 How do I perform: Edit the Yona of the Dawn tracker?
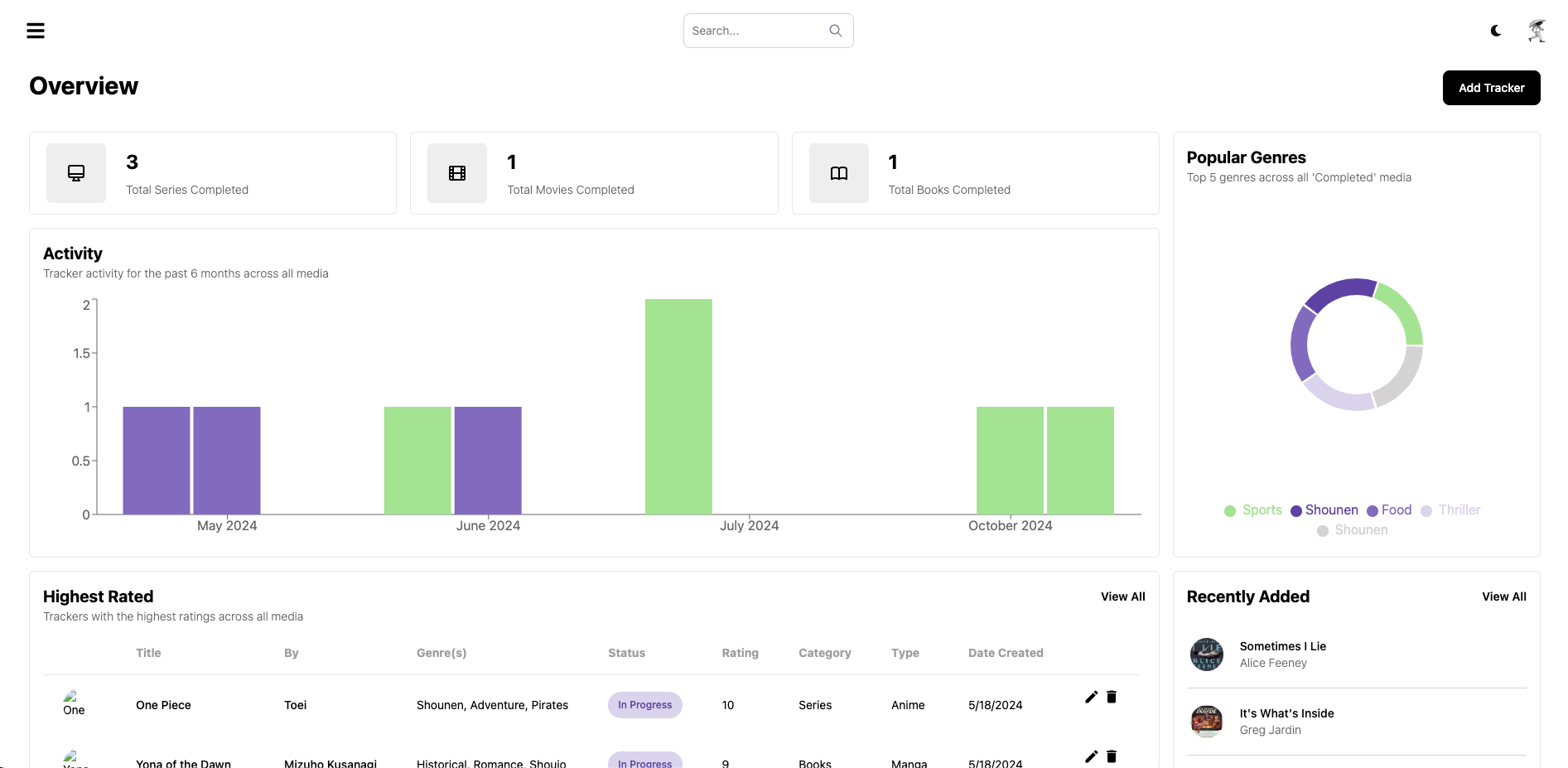tap(1091, 756)
